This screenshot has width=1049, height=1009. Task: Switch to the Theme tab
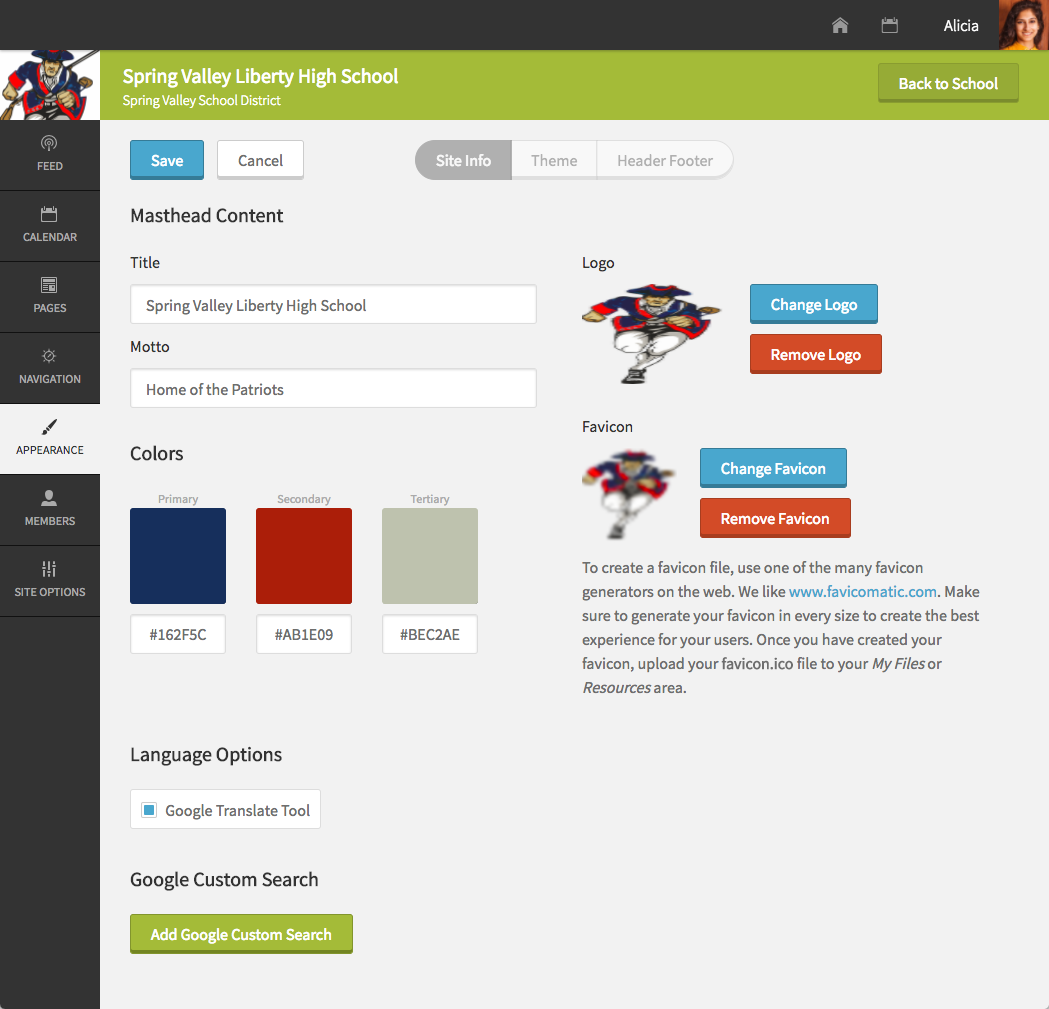tap(554, 161)
